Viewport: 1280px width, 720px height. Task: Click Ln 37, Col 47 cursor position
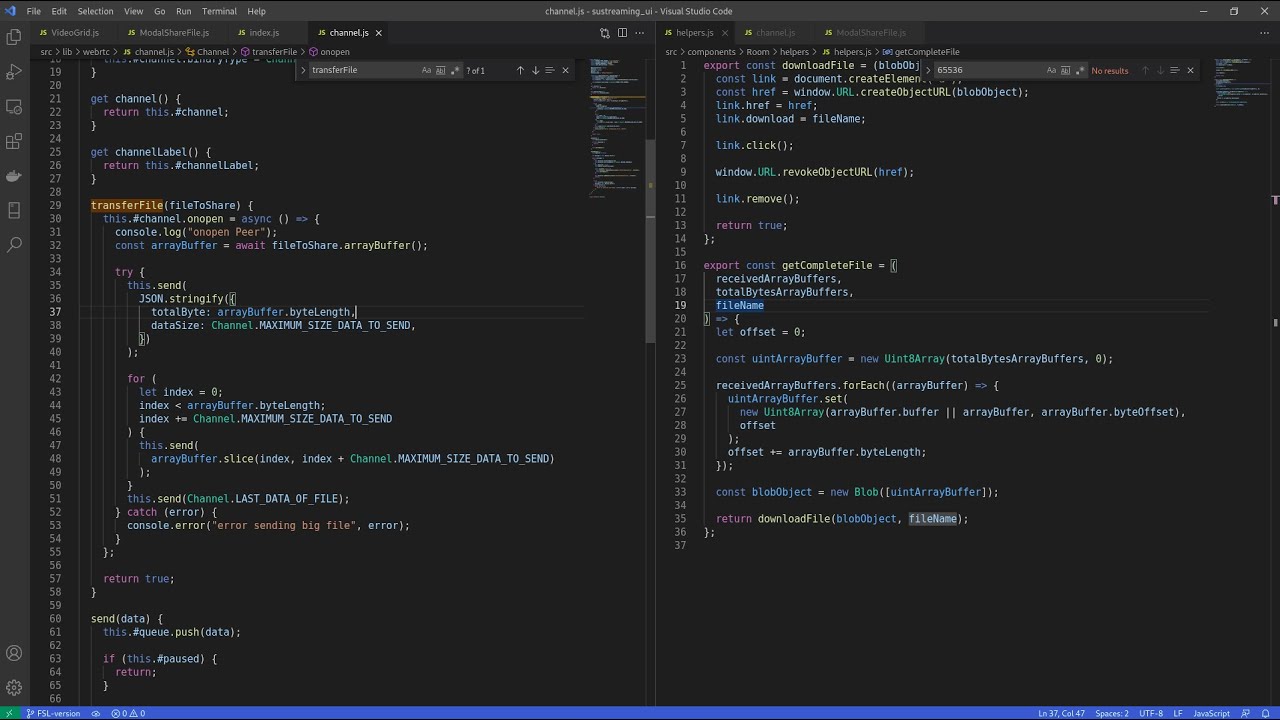(1062, 713)
